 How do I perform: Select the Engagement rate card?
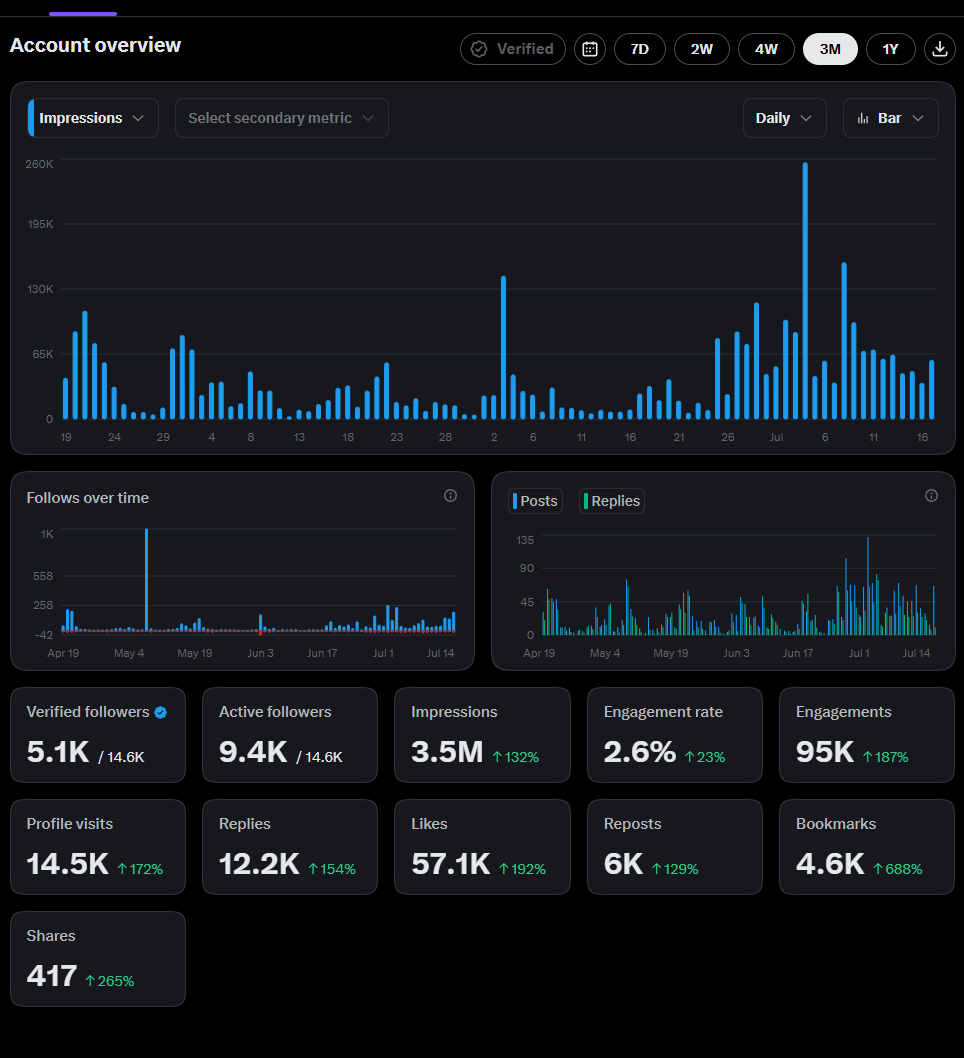point(675,735)
